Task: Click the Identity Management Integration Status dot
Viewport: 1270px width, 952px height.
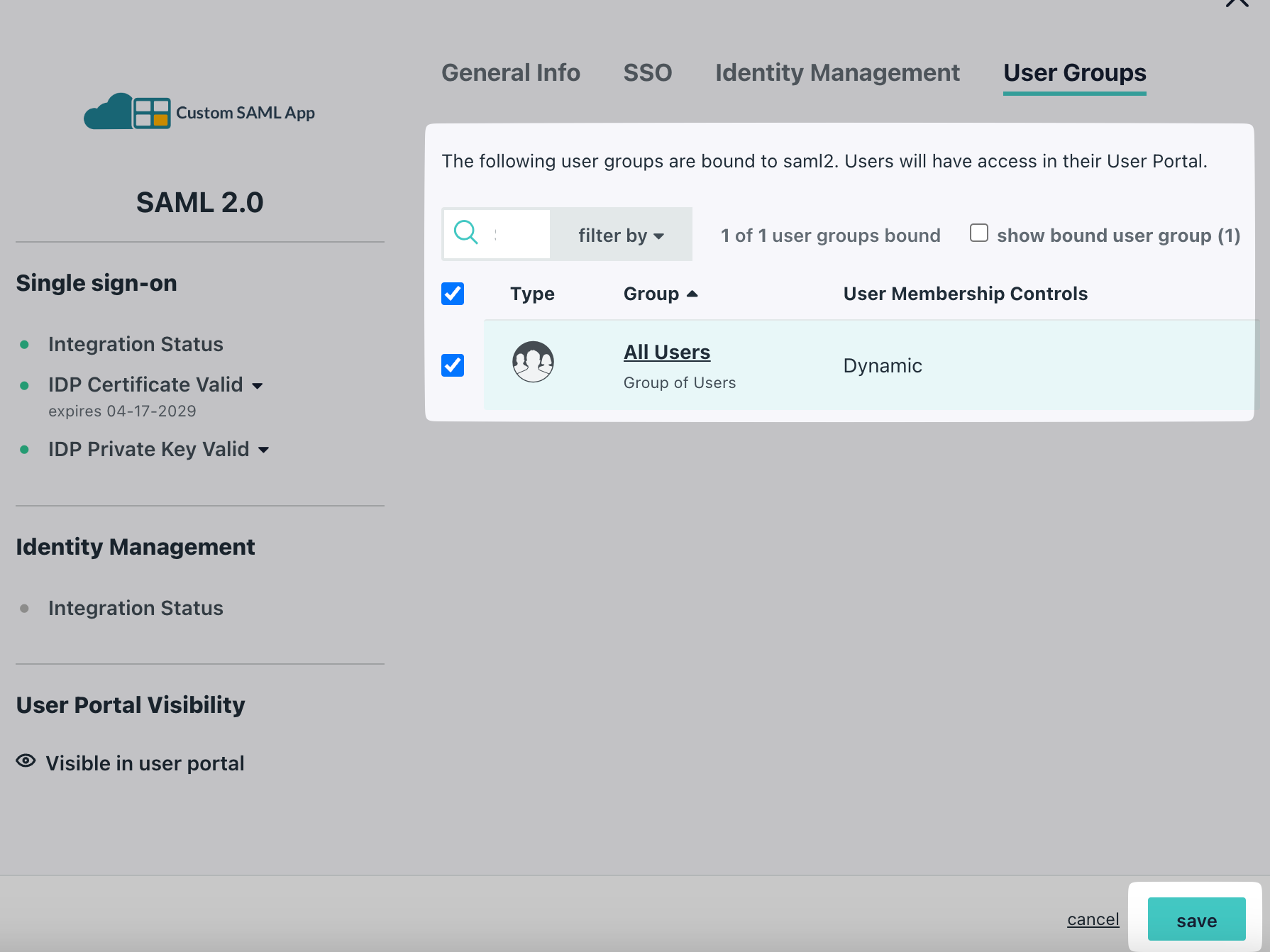Action: click(x=26, y=607)
